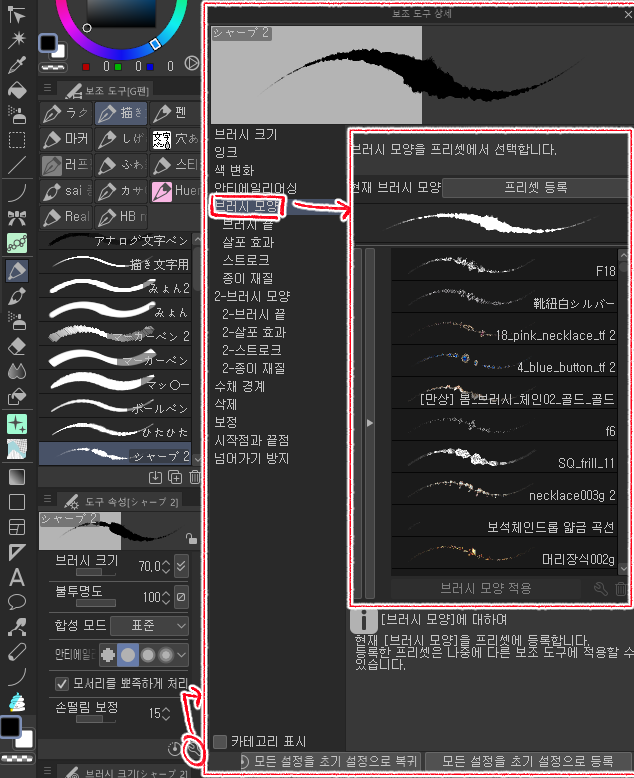Open preset settings wrench in brush shape panel

(601, 589)
